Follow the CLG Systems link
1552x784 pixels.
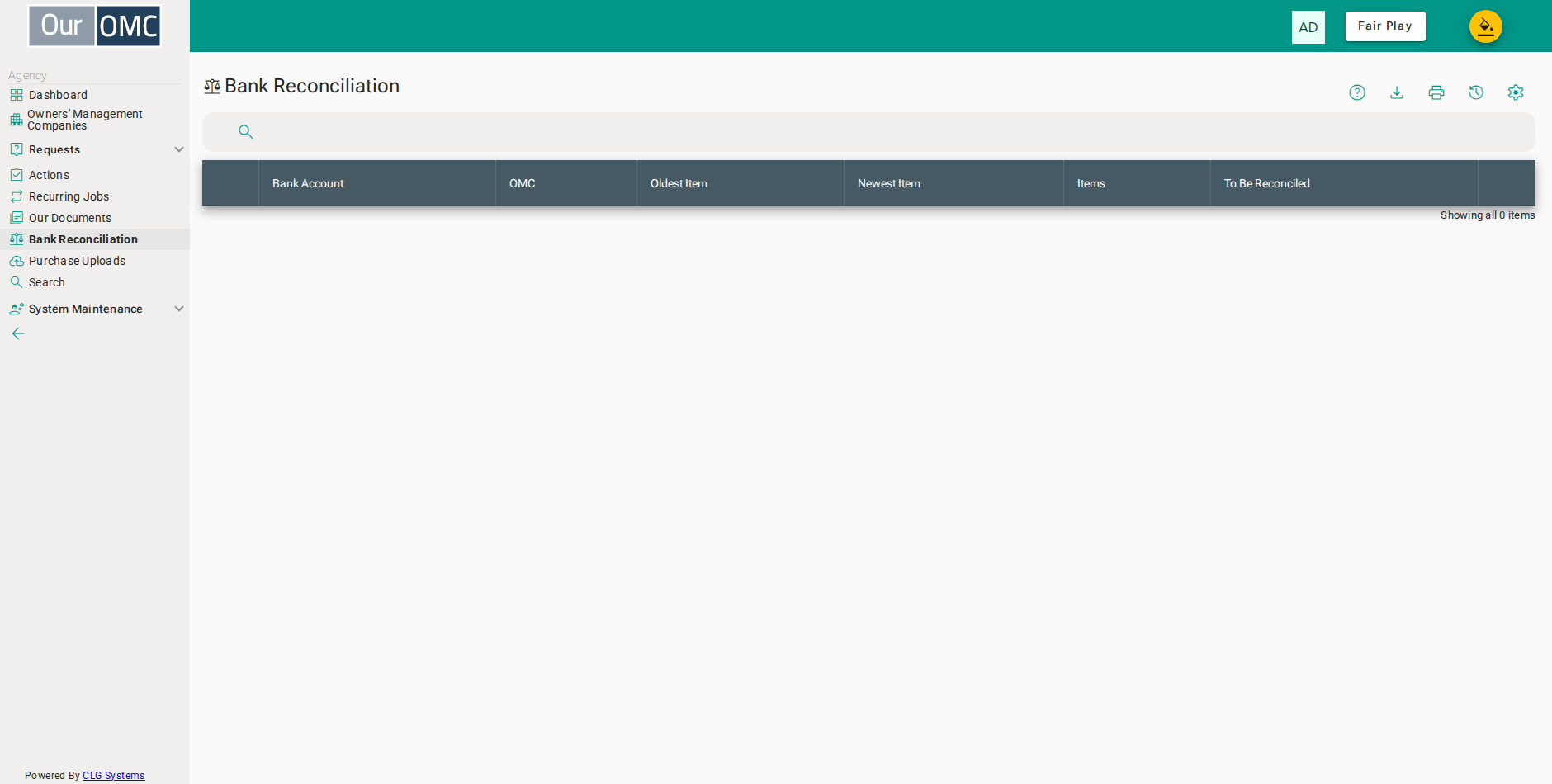point(113,776)
